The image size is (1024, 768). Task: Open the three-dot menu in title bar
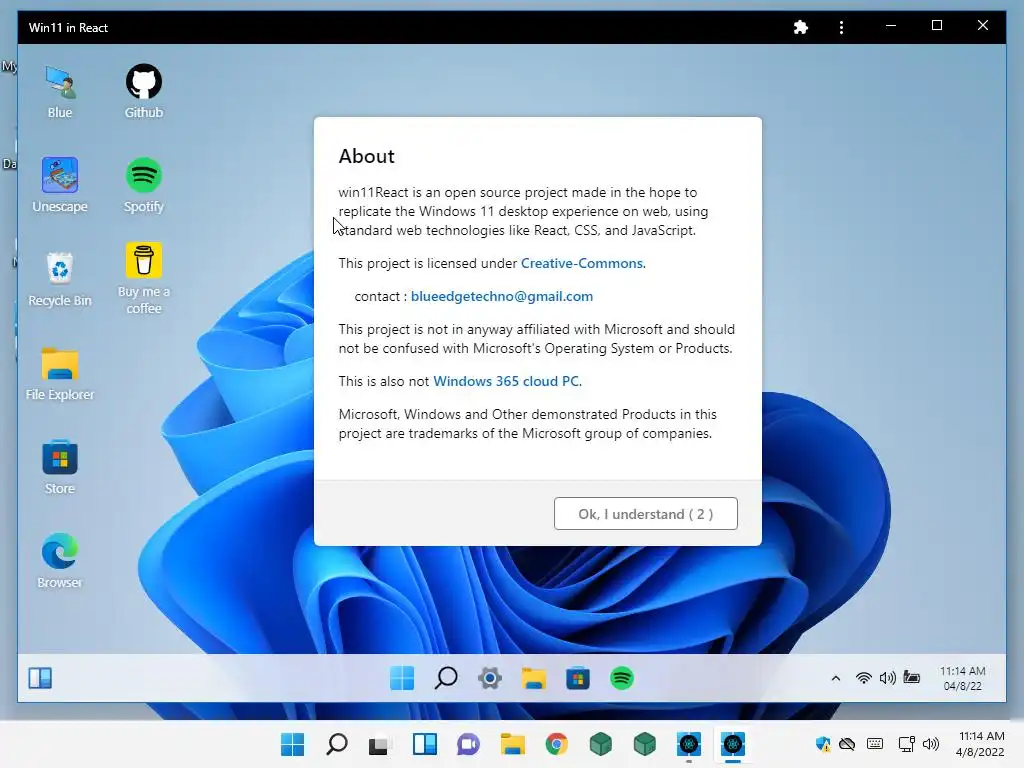(841, 27)
